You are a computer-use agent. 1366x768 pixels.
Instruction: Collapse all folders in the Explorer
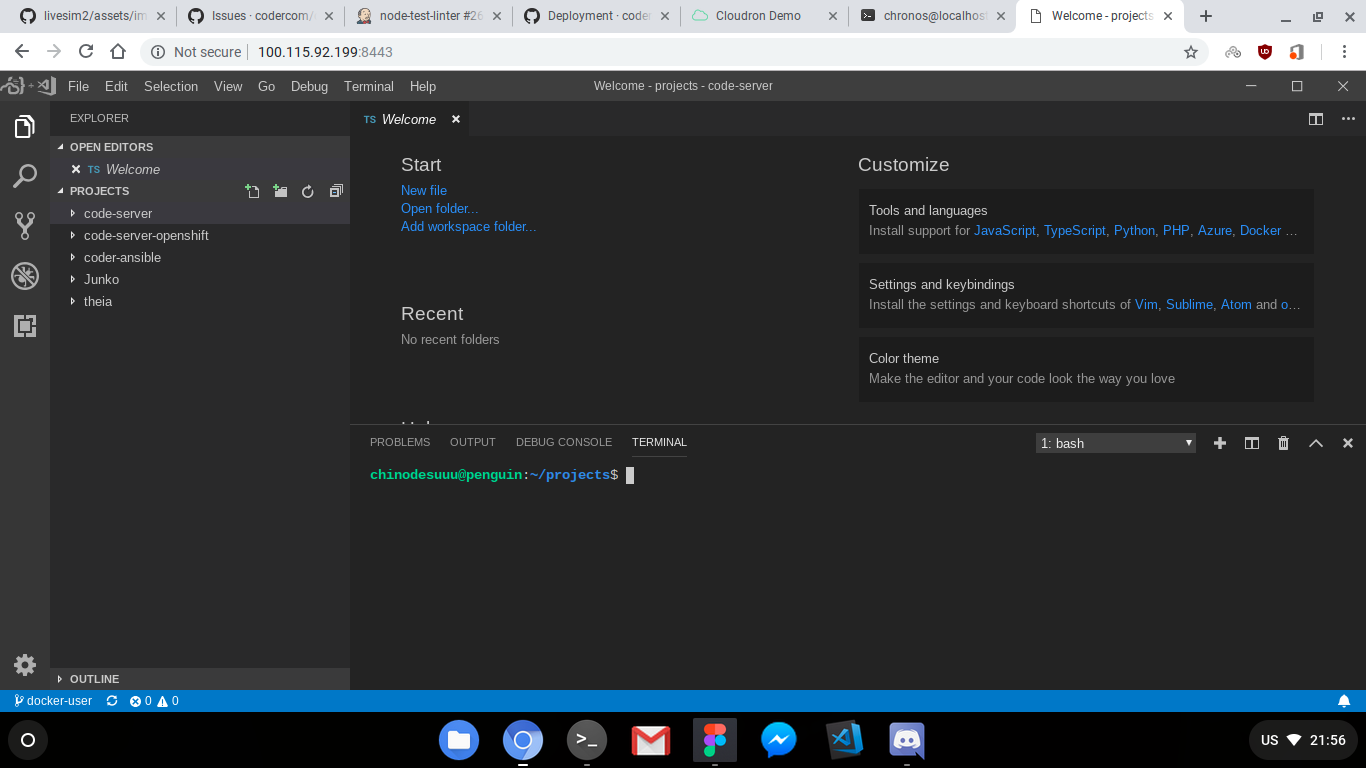(x=335, y=191)
